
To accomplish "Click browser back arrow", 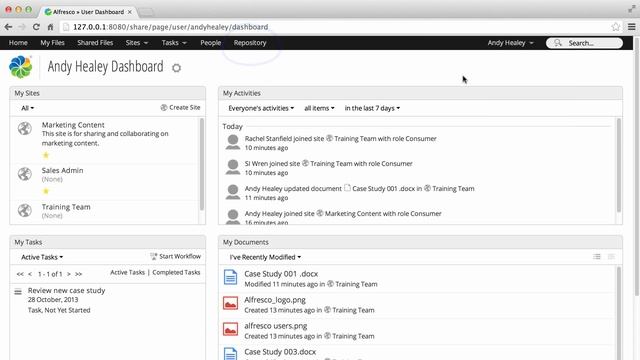I will [8, 27].
